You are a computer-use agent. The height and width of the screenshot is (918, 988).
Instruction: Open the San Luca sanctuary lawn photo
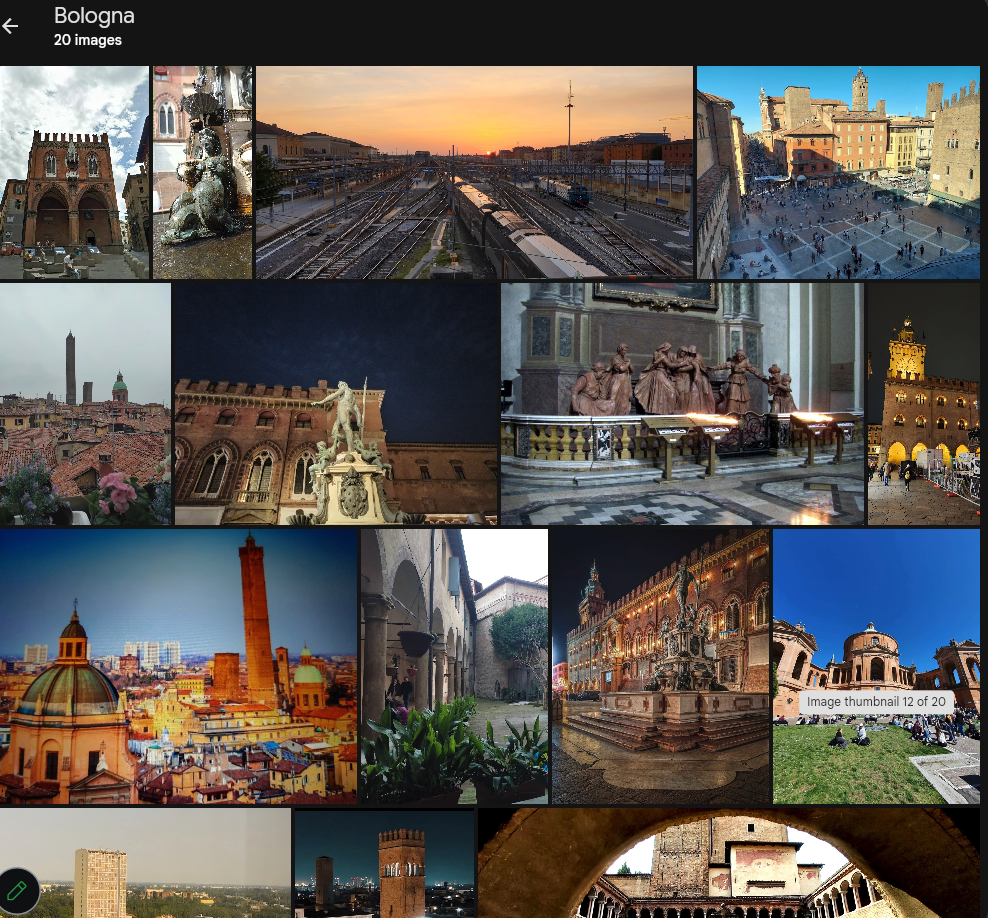[876, 667]
